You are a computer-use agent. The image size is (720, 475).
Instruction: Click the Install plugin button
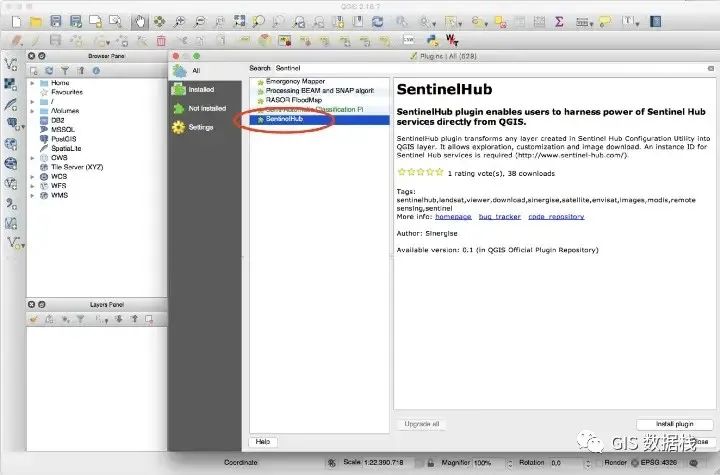[675, 424]
